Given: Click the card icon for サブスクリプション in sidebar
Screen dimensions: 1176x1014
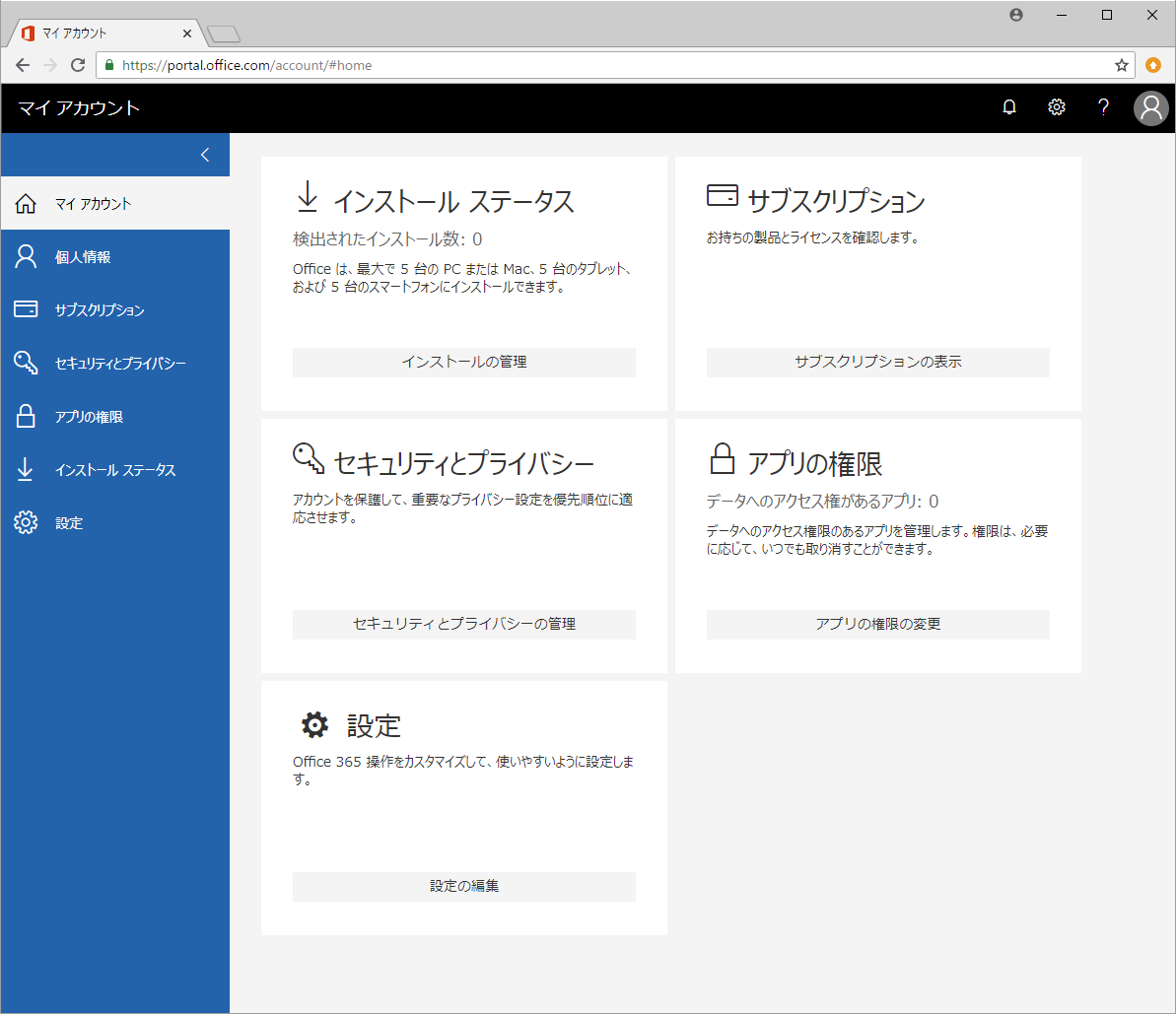Looking at the screenshot, I should [x=26, y=309].
